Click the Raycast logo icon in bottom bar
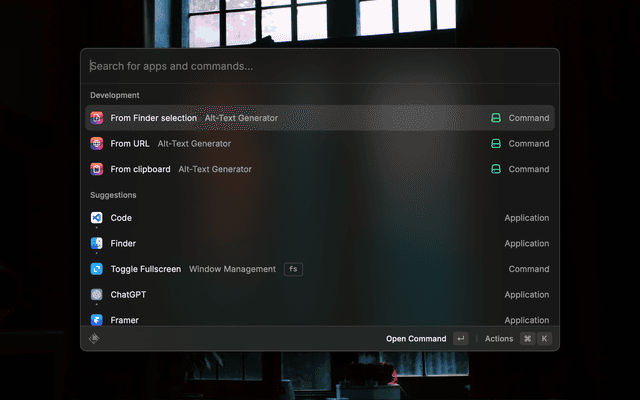This screenshot has width=640, height=400. (94, 339)
